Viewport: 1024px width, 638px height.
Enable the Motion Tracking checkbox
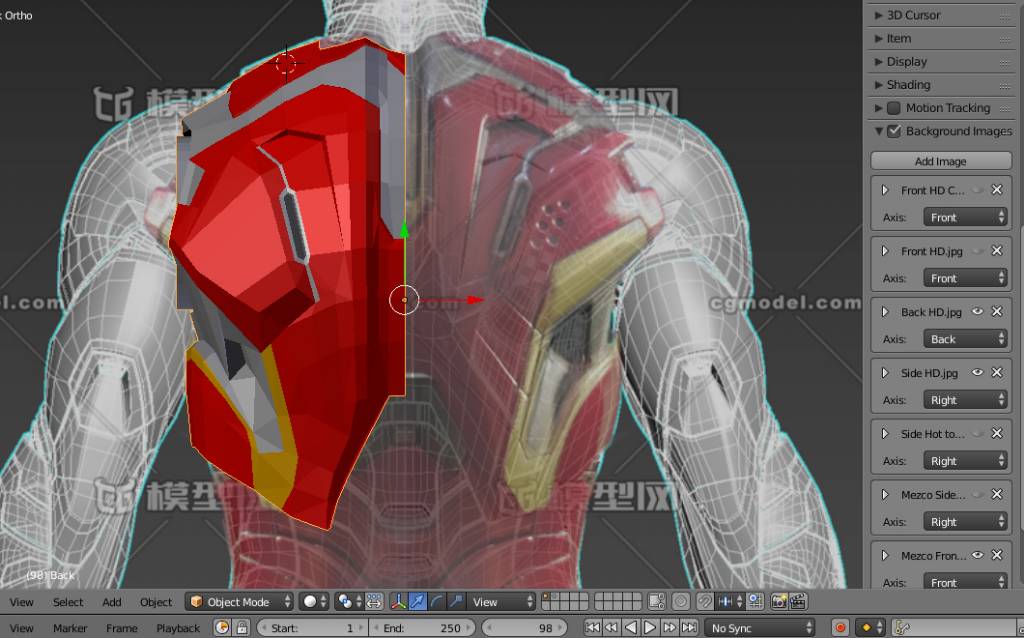(894, 108)
